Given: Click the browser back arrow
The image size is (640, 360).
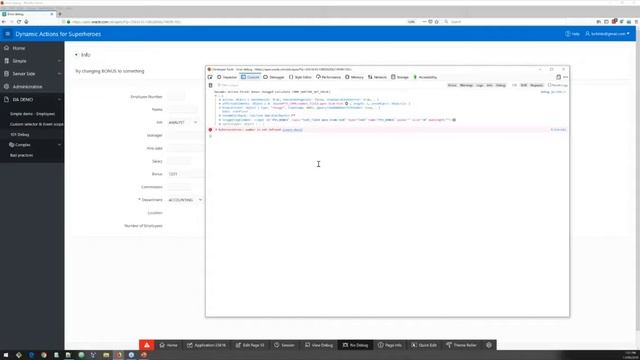Looking at the screenshot, I should pyautogui.click(x=4, y=22).
